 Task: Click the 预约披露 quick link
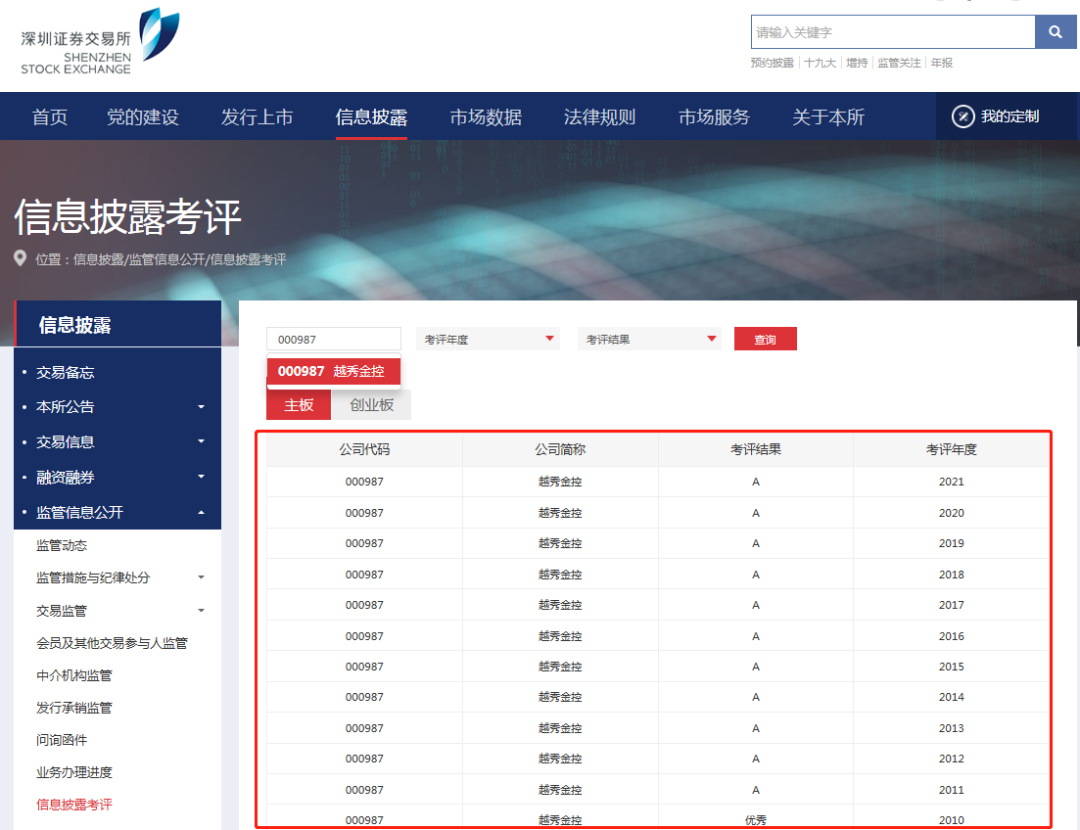[x=772, y=62]
